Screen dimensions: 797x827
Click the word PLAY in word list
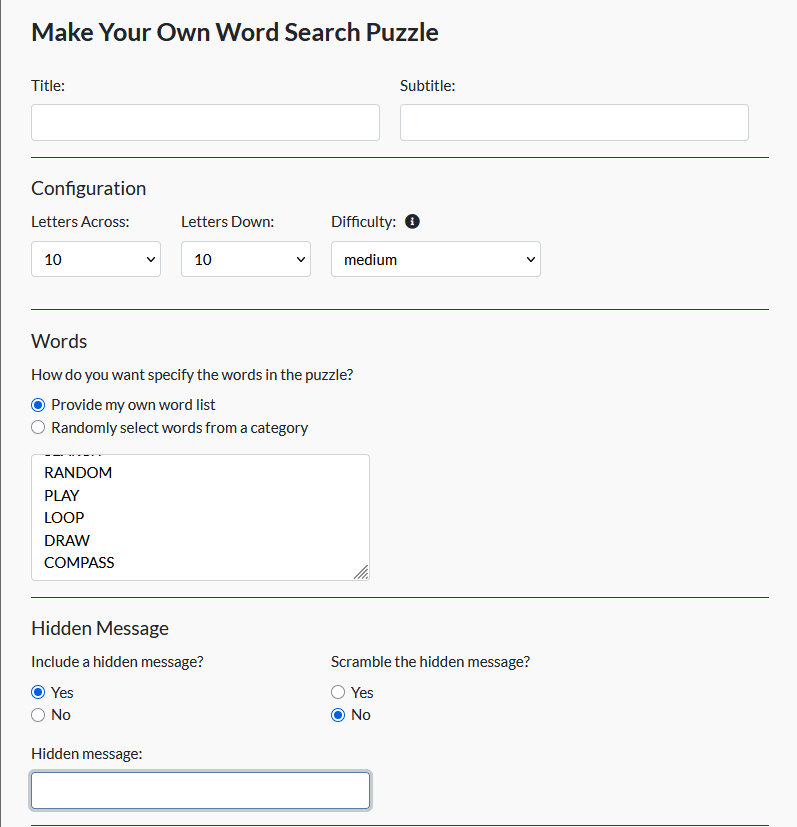point(62,496)
